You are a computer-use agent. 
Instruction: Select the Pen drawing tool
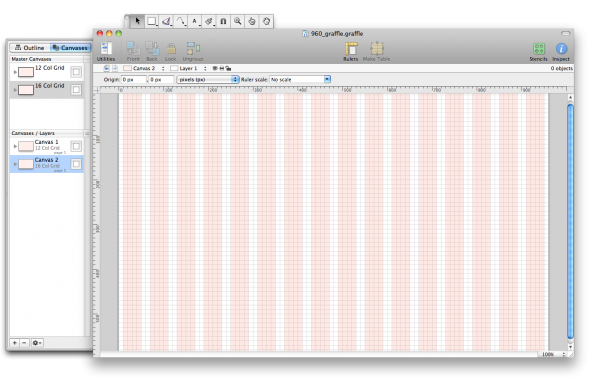[x=166, y=21]
